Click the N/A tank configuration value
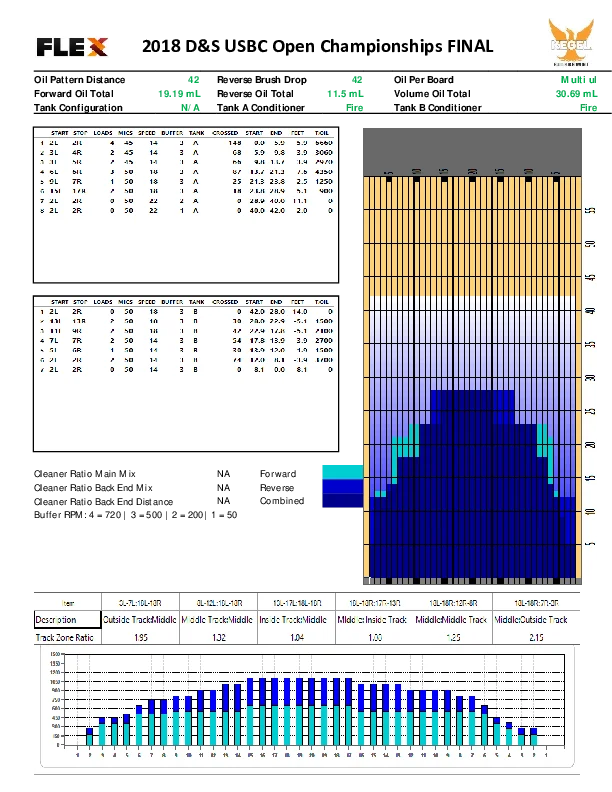 190,108
